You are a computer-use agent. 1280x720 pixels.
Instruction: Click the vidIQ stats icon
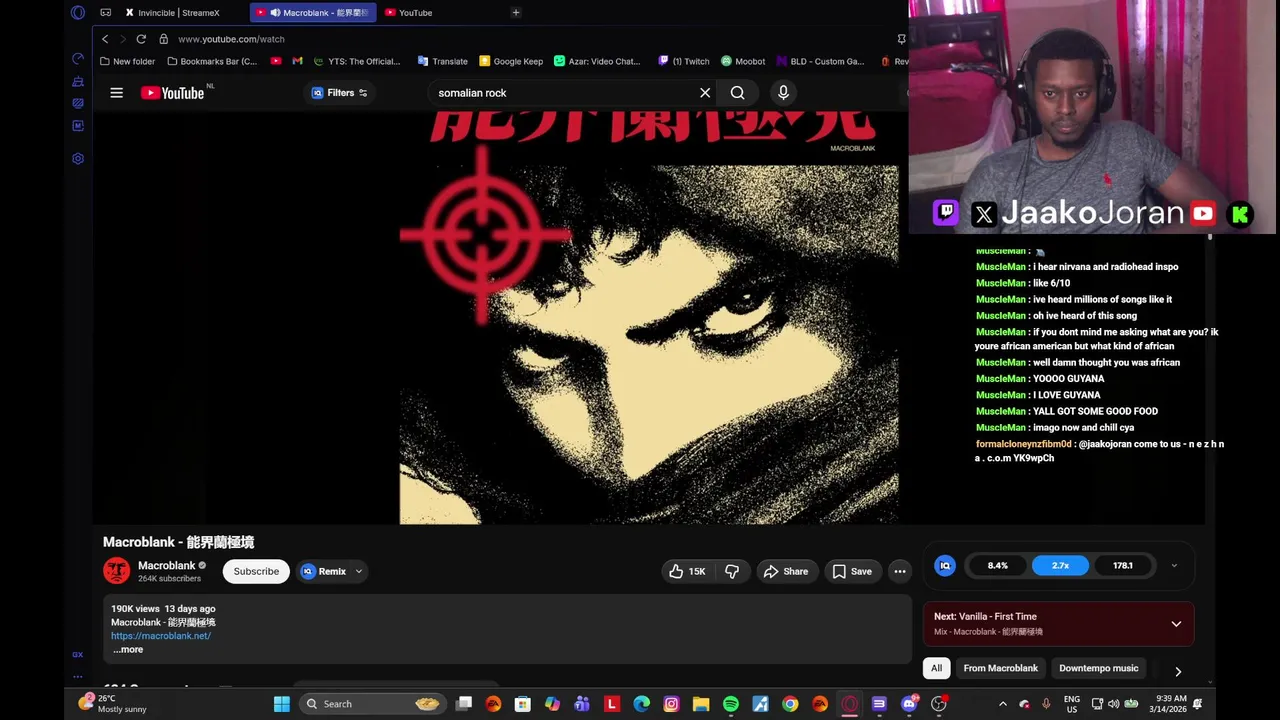click(945, 566)
